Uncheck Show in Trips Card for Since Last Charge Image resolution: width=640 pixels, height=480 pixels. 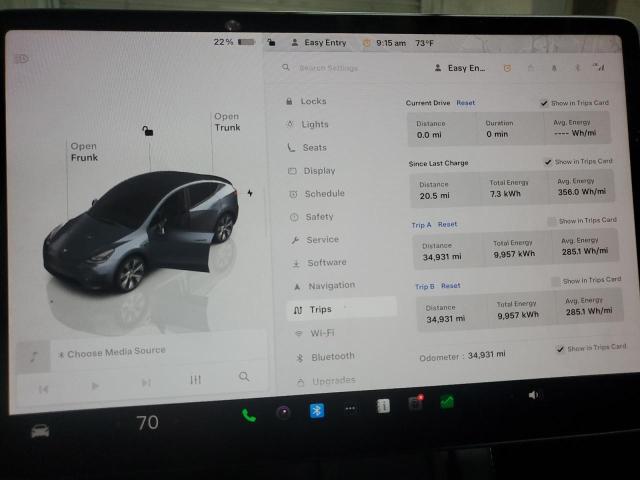click(x=548, y=162)
